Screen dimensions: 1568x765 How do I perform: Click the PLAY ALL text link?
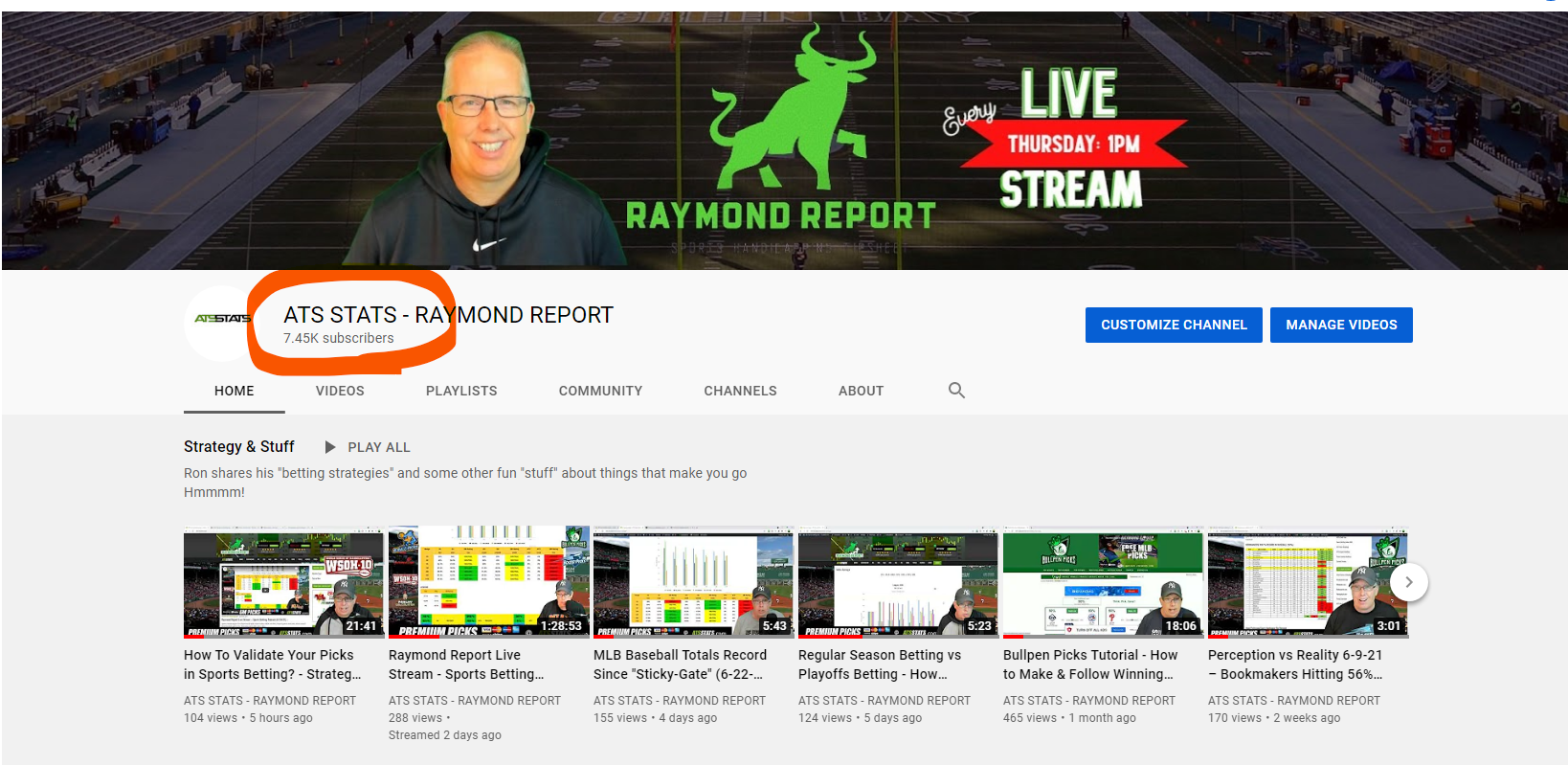[379, 447]
